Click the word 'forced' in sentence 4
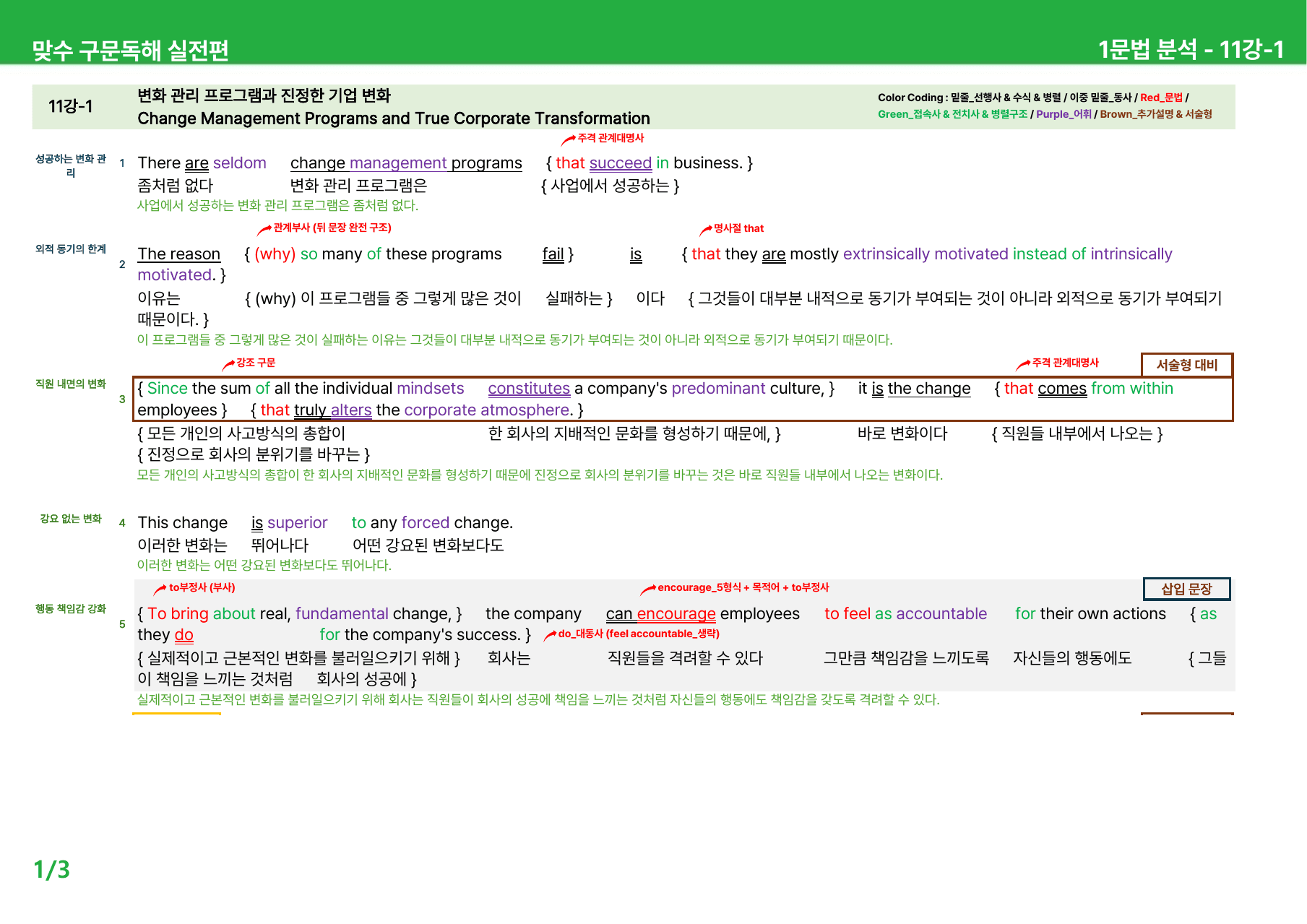 (426, 523)
